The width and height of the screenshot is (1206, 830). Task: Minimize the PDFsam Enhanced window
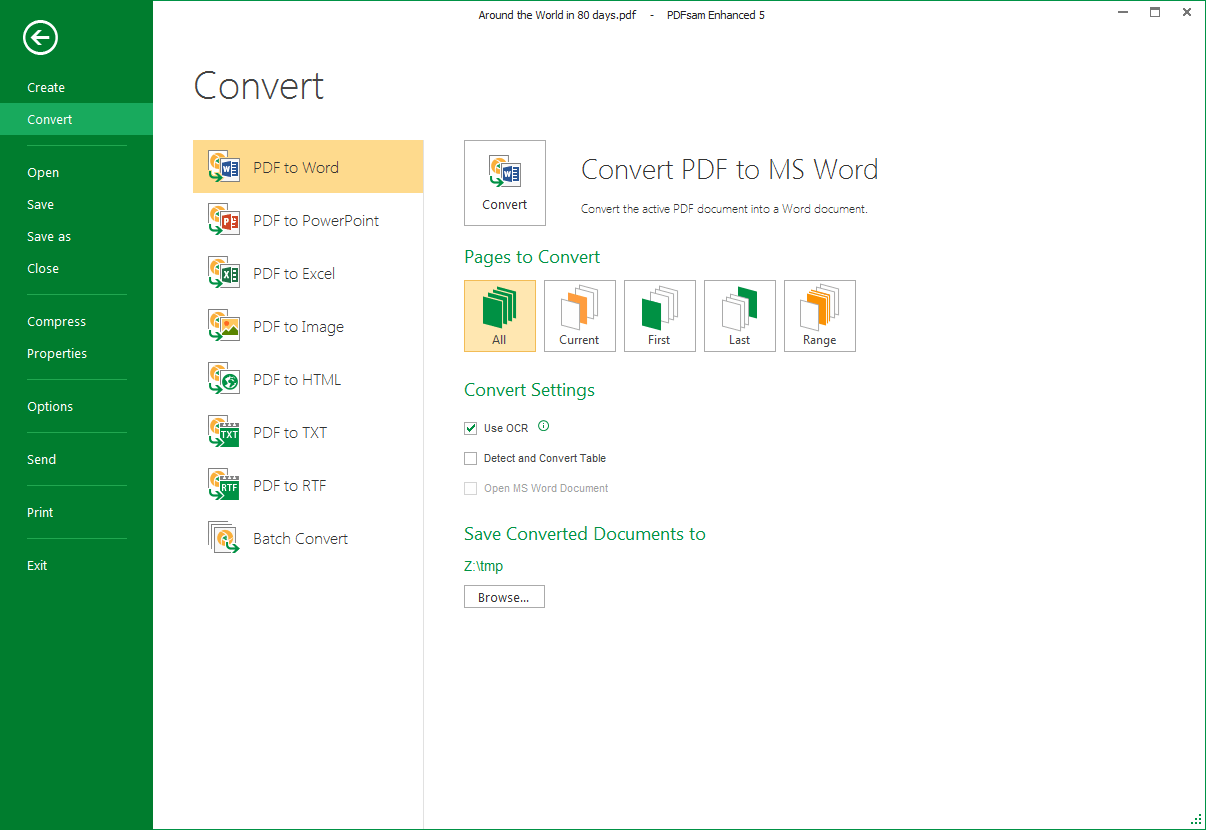coord(1124,13)
